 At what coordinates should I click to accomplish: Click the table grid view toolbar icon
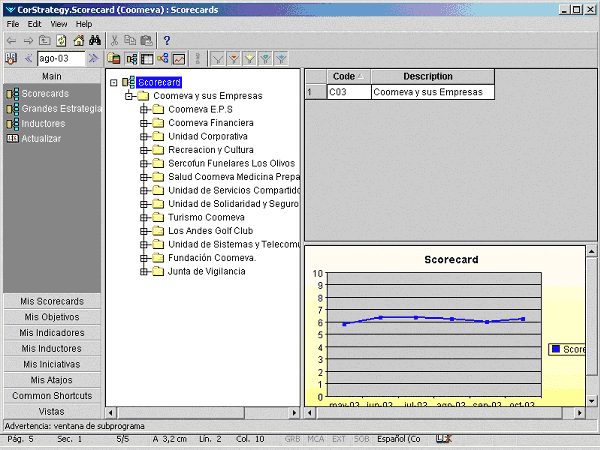tap(146, 59)
